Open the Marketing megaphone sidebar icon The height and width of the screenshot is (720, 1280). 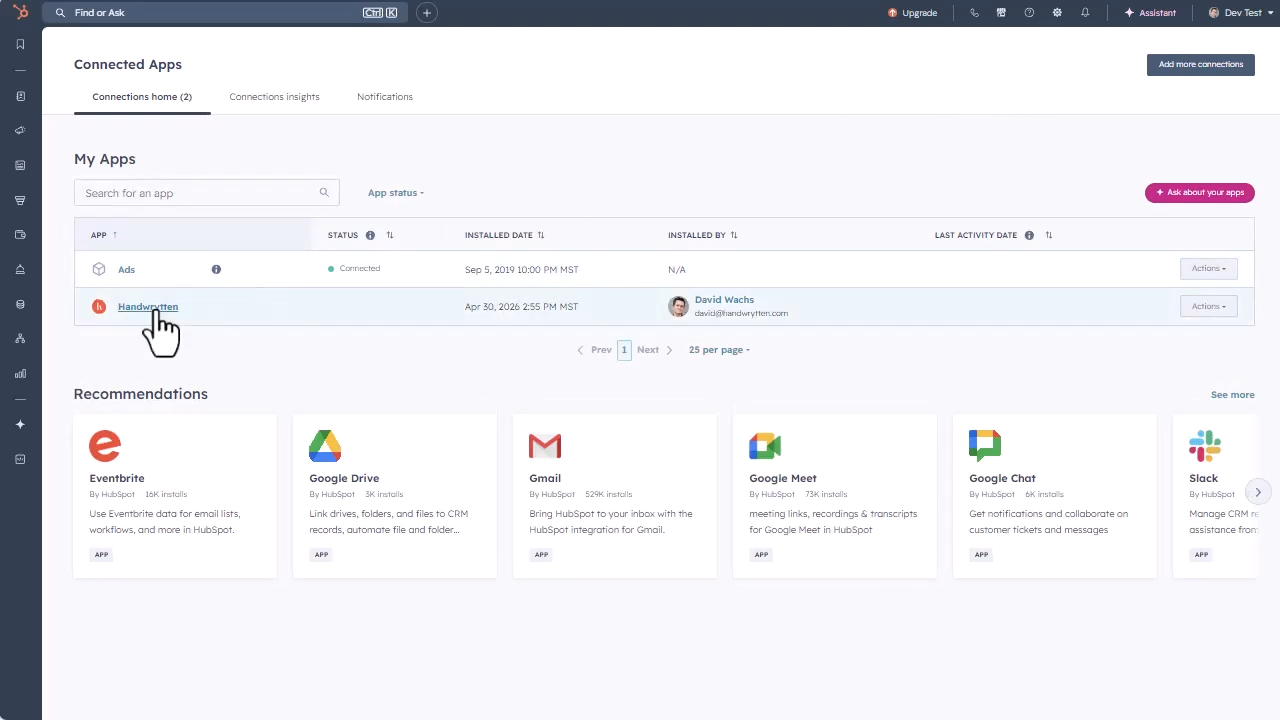pyautogui.click(x=20, y=131)
